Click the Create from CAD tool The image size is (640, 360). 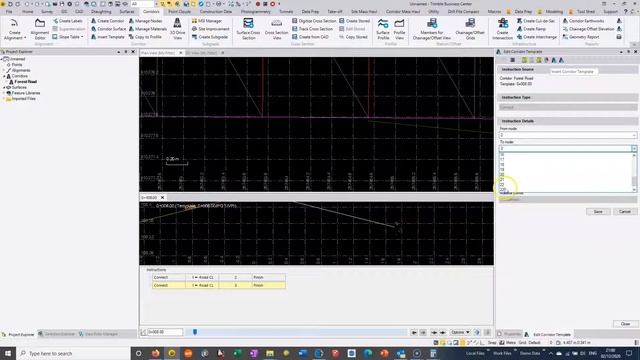pos(310,37)
